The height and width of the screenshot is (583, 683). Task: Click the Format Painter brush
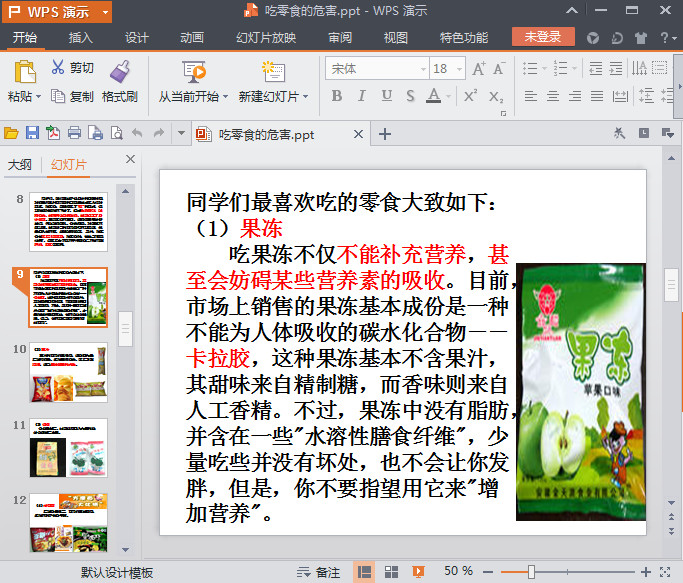coord(120,72)
